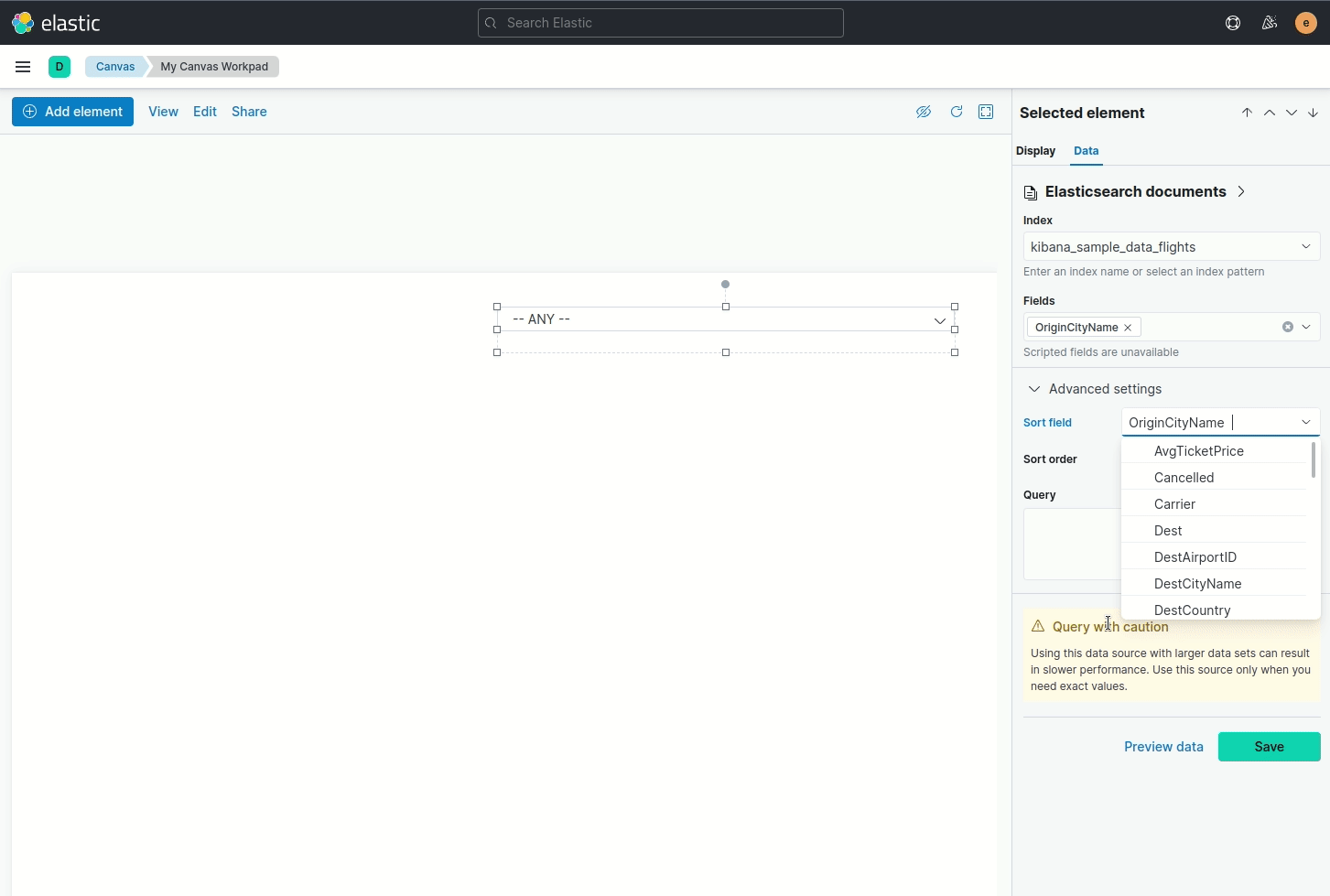Collapse the Advanced settings section
Screen dimensions: 1330x896
point(1094,389)
